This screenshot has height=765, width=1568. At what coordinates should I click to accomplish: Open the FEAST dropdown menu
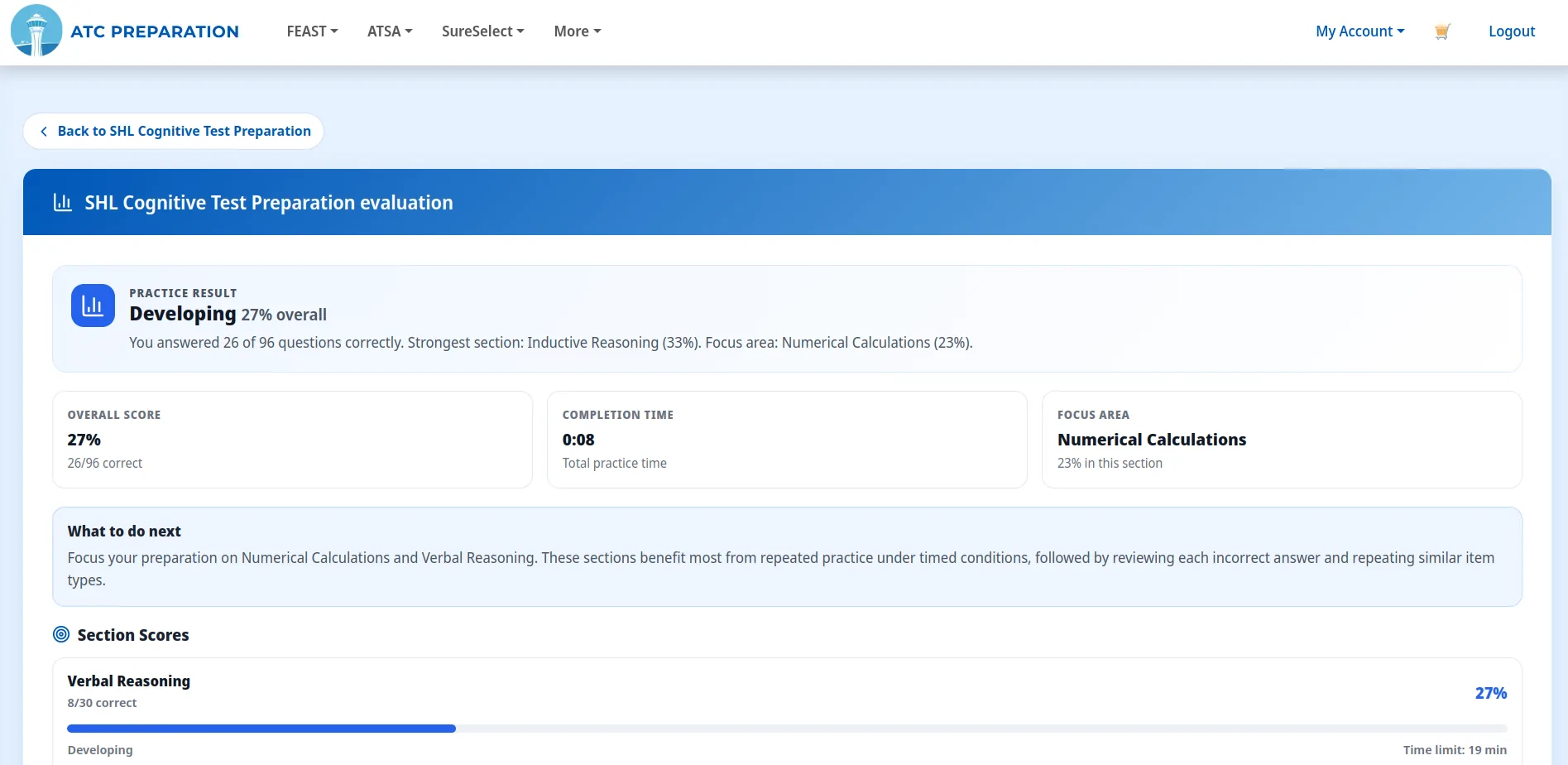[x=312, y=31]
